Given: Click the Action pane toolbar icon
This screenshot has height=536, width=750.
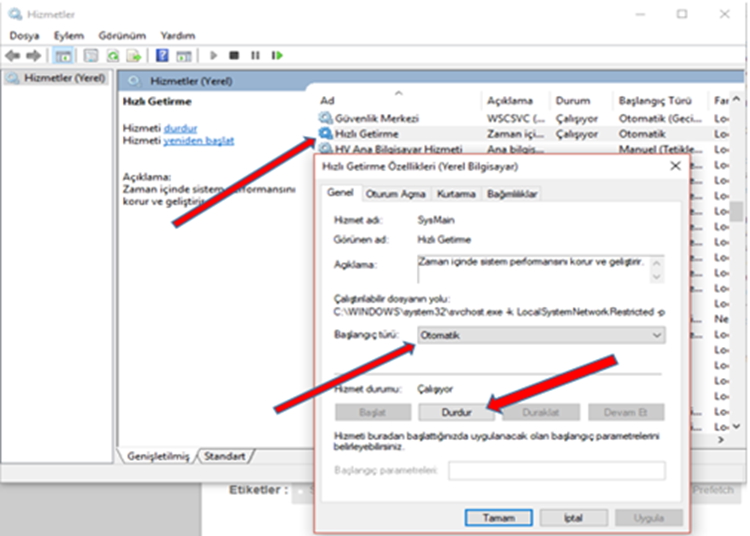Looking at the screenshot, I should [x=184, y=56].
